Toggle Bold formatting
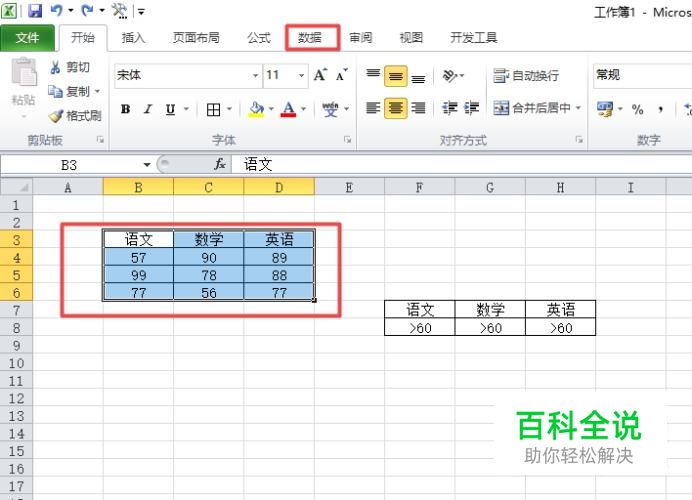Viewport: 692px width, 500px height. [125, 109]
